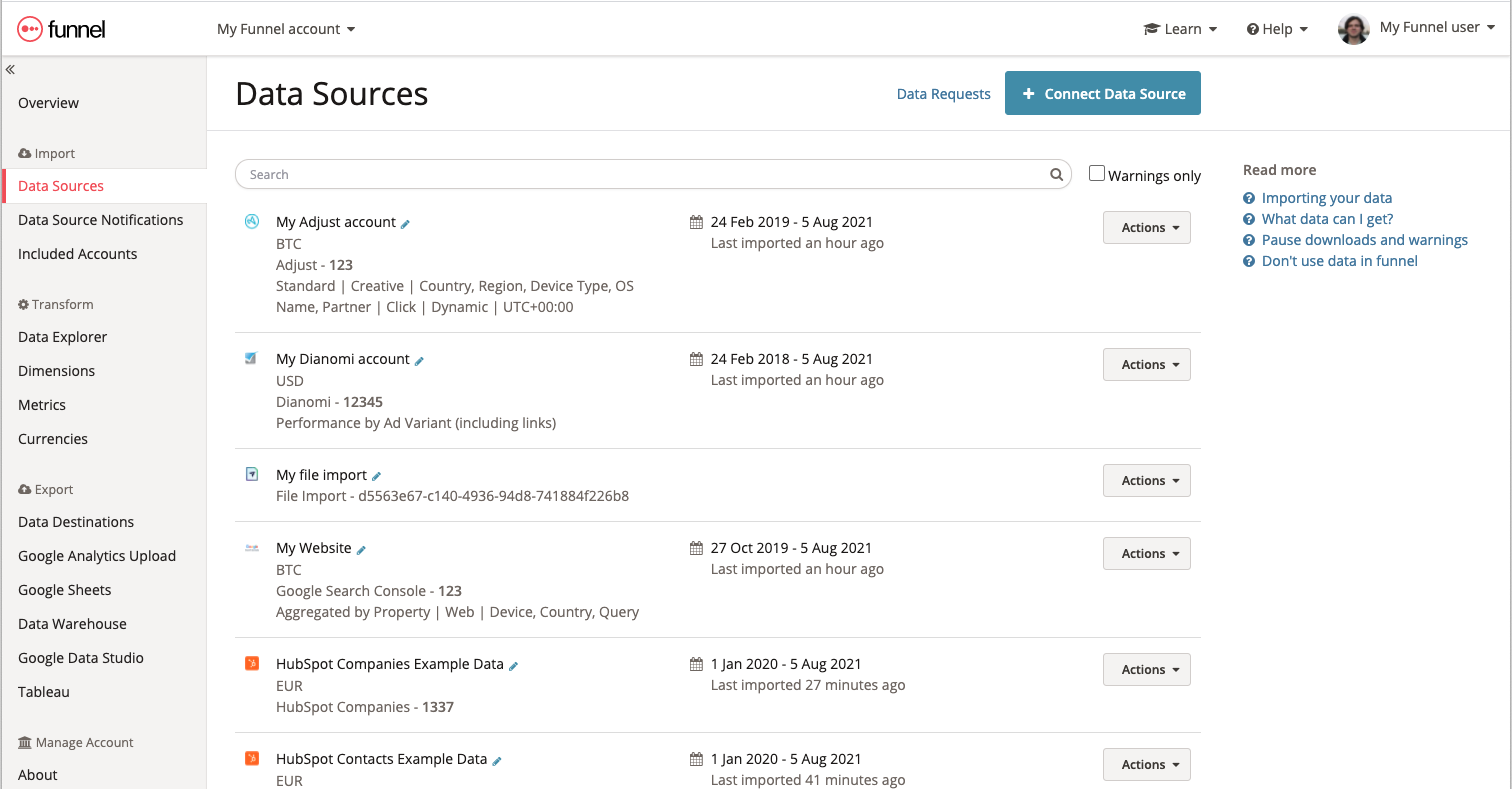Collapse the sidebar with double-chevron icon
Screen dimensions: 1512x789
(10, 69)
